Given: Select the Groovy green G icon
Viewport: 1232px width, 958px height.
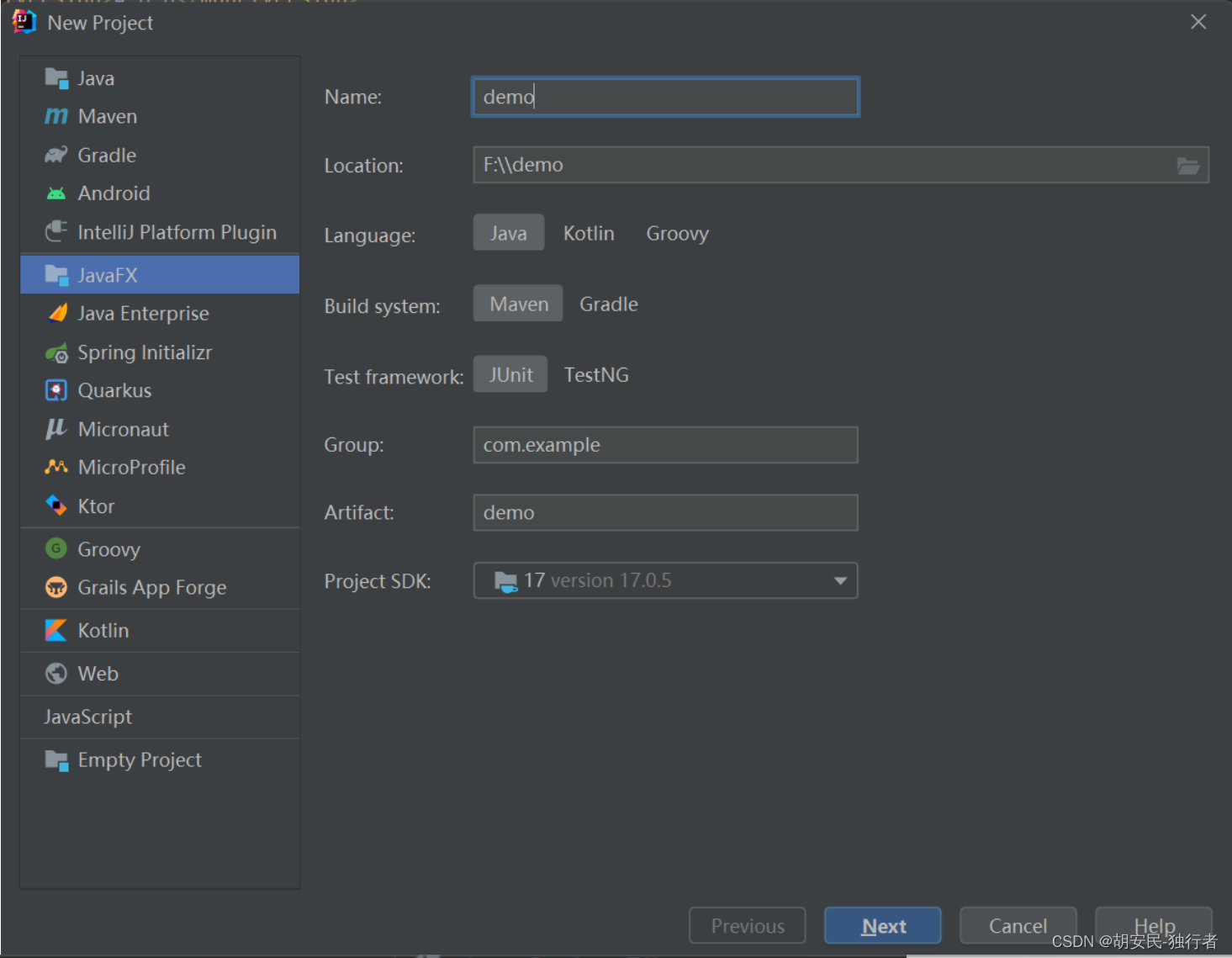Looking at the screenshot, I should coord(56,548).
